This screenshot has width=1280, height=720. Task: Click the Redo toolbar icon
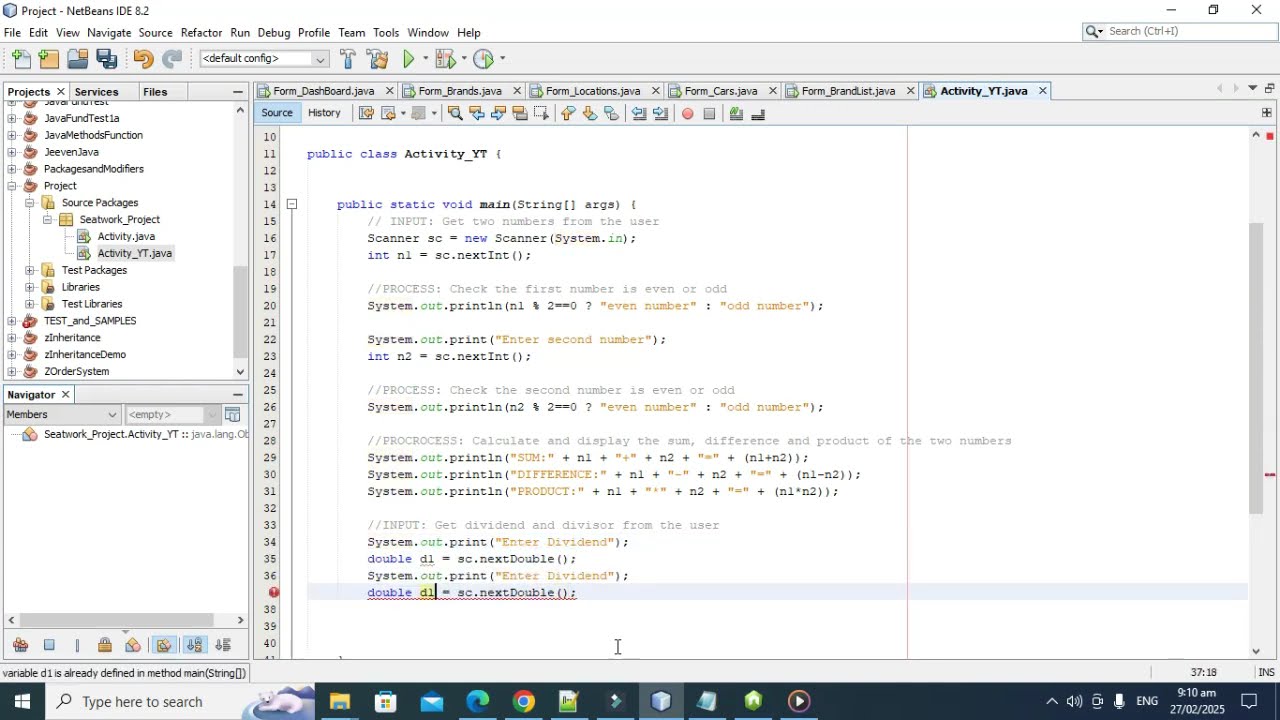[x=172, y=59]
